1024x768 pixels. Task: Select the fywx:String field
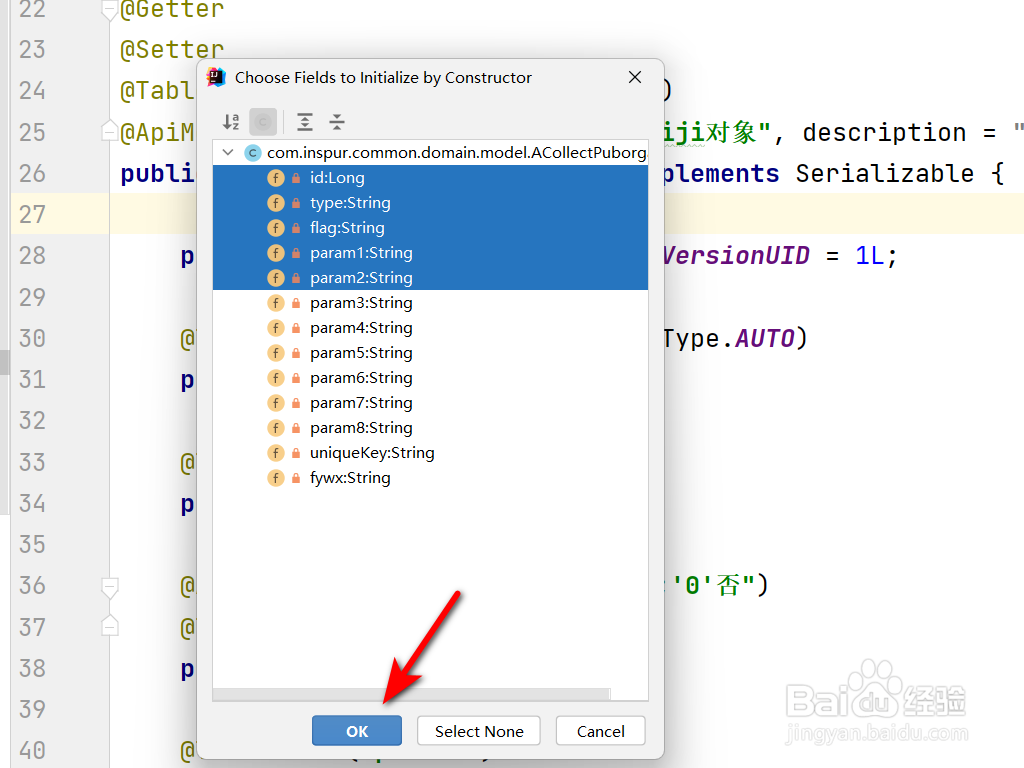(430, 478)
